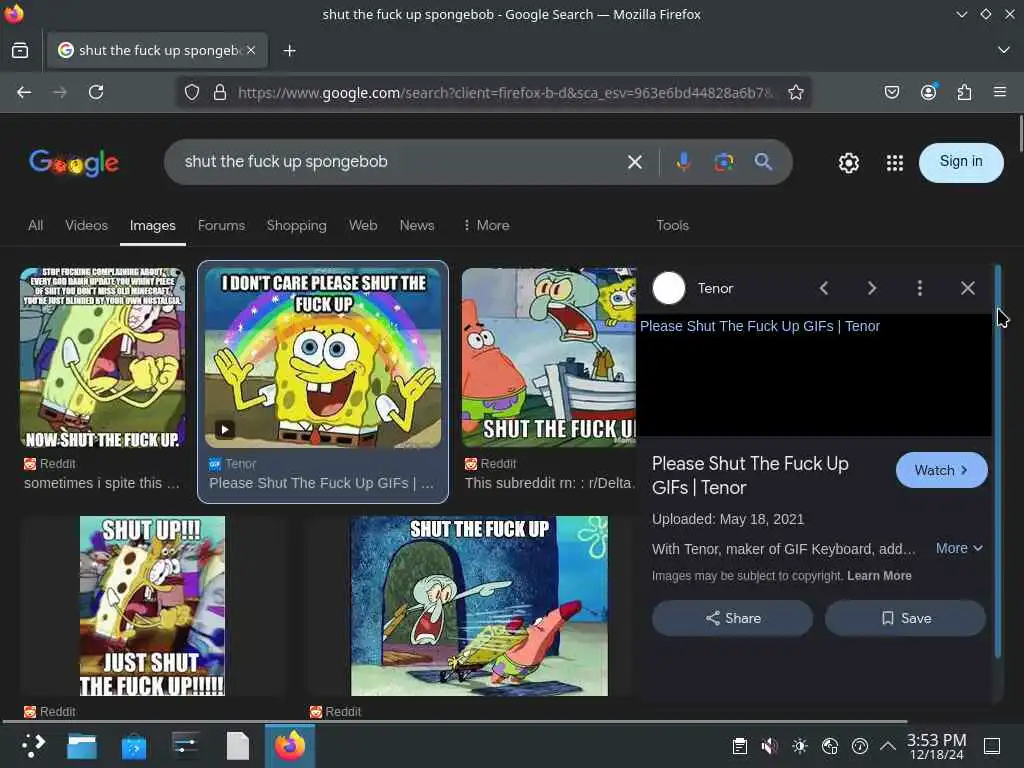Open 'sometimes i spite this' Reddit result
The image size is (1024, 768).
(102, 483)
